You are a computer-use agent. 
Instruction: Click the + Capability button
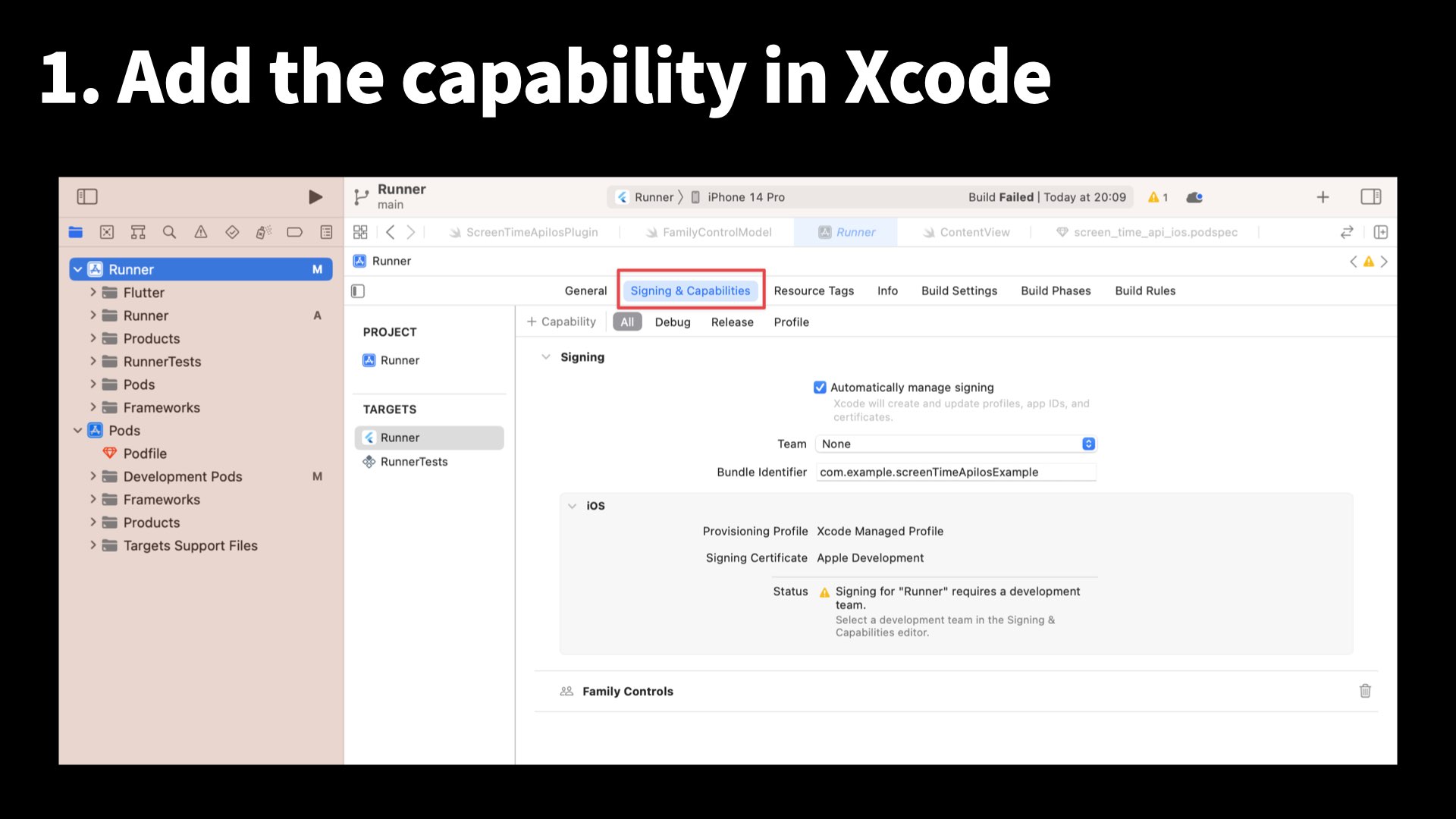click(x=562, y=322)
